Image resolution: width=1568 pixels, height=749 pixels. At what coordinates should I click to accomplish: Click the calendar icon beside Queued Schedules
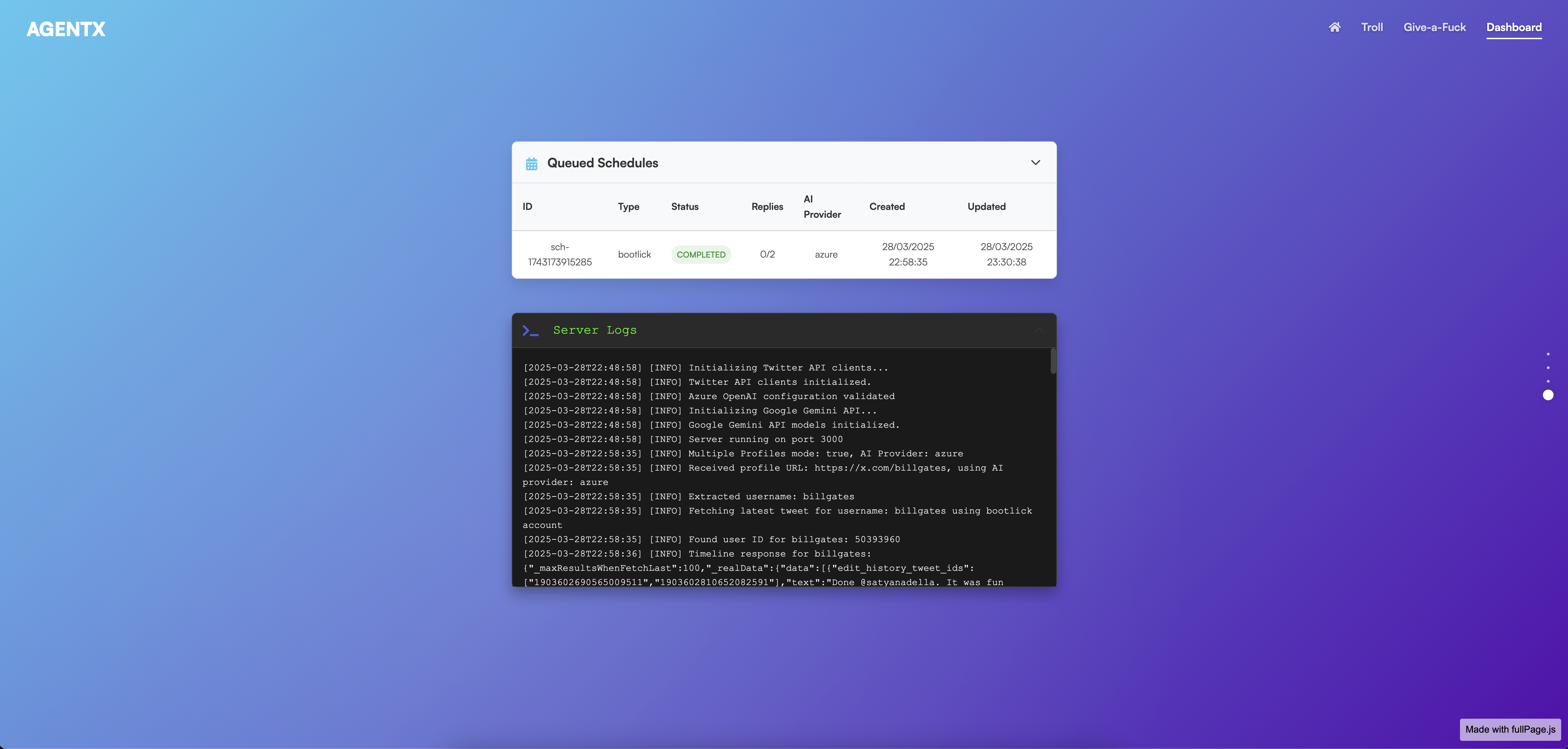pos(532,163)
